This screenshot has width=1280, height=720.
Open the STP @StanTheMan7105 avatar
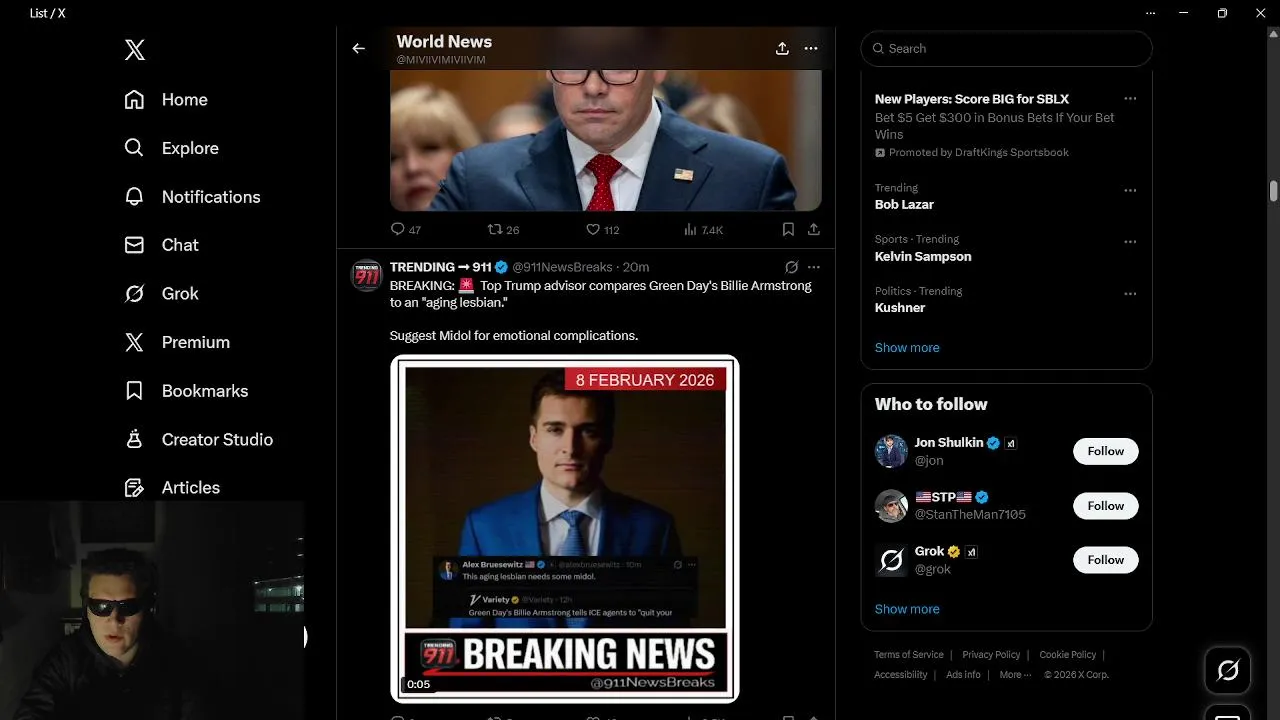pos(891,506)
